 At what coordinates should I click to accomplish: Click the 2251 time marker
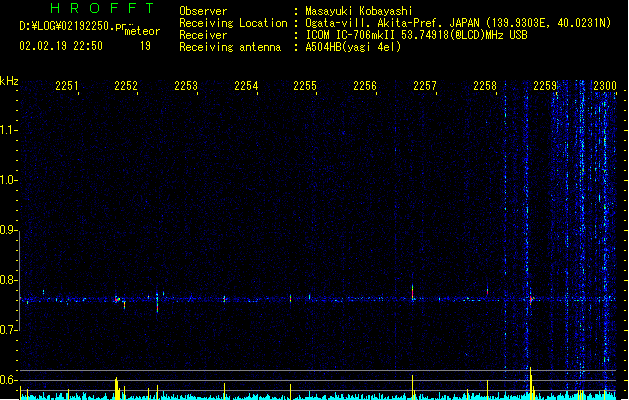67,86
